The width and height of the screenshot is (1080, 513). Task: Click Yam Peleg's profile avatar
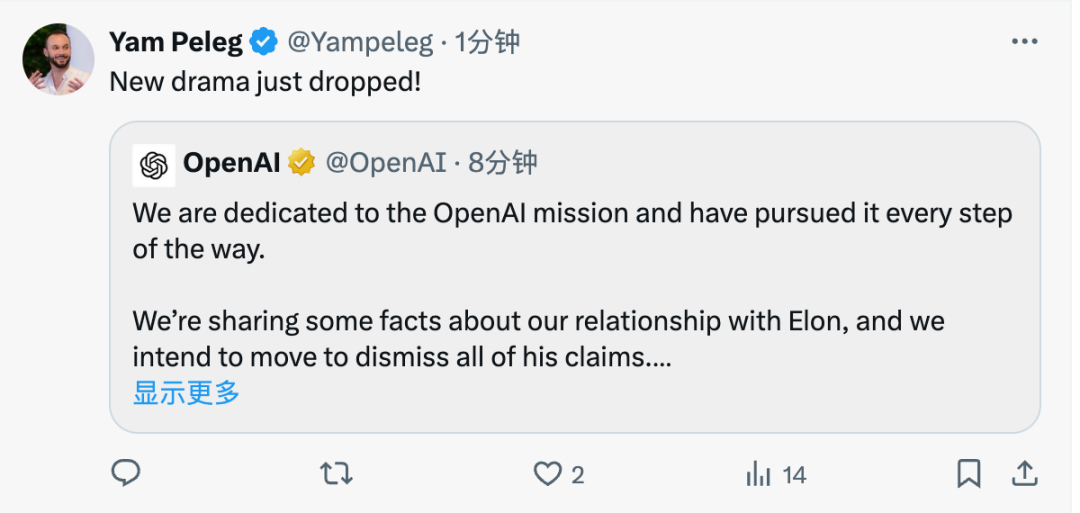[59, 60]
